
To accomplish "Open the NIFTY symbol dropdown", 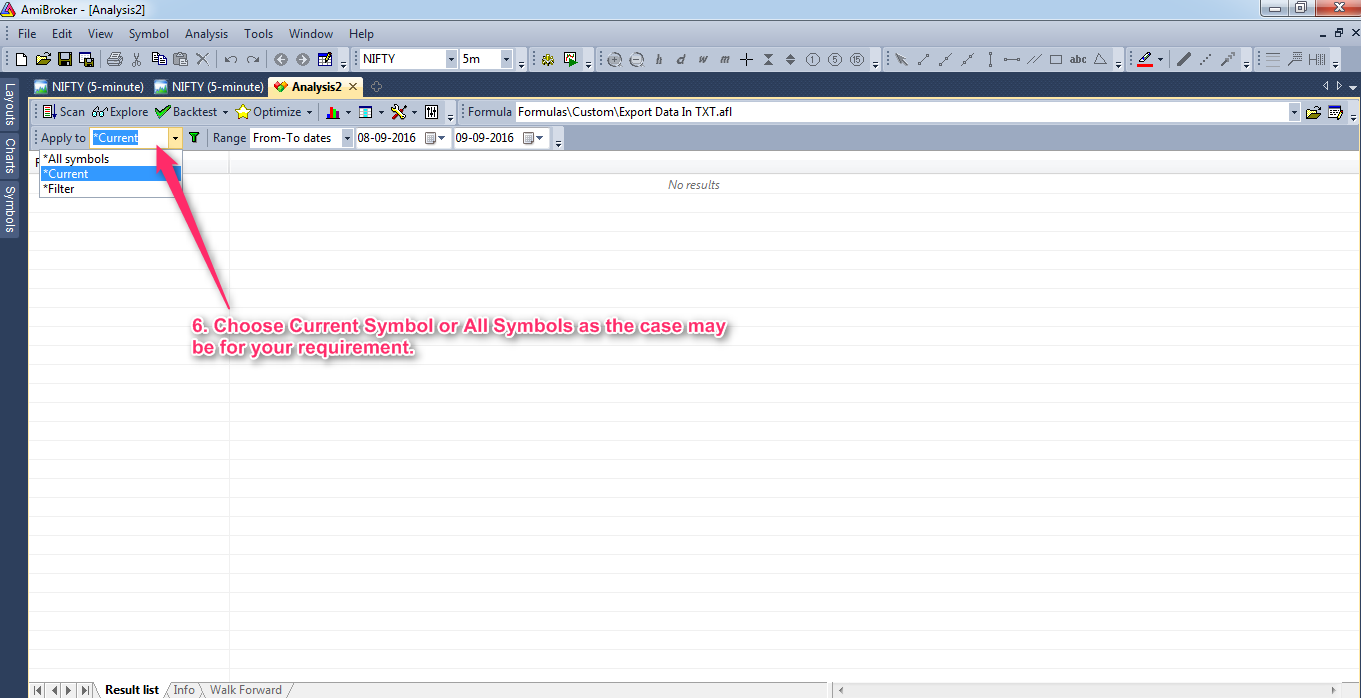I will click(x=452, y=59).
